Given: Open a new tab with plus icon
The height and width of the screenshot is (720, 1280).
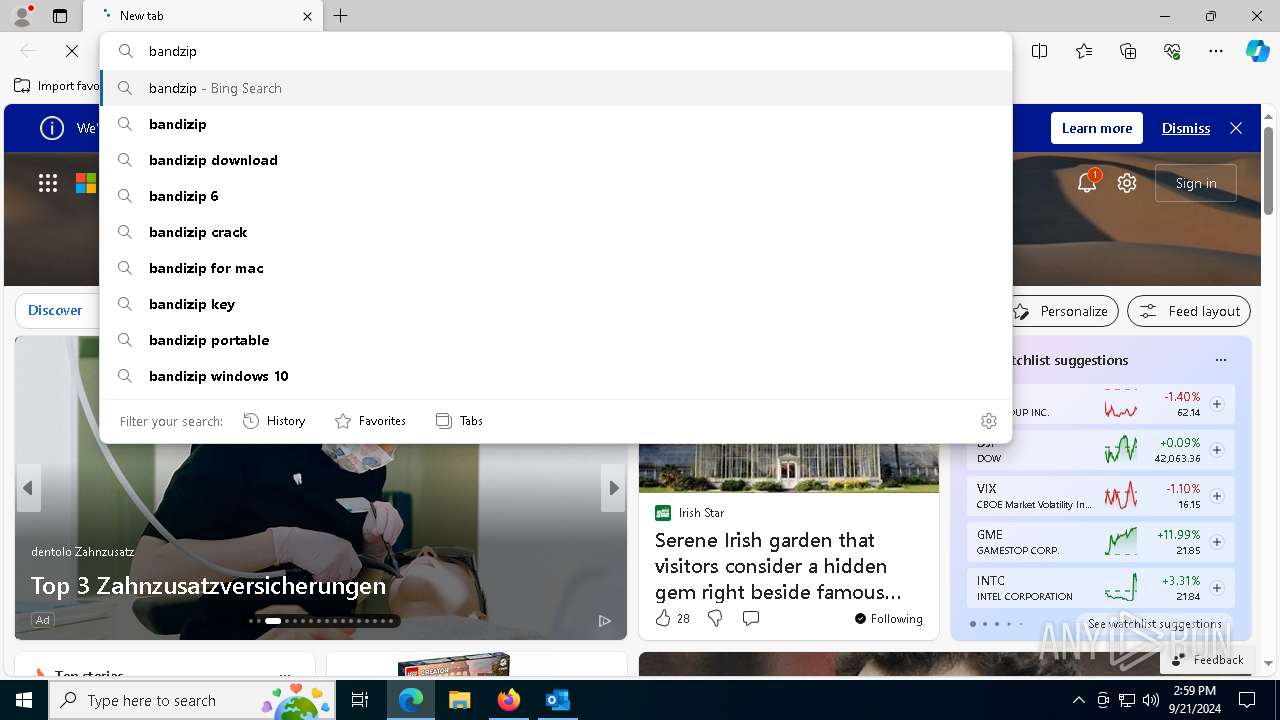Looking at the screenshot, I should pos(341,16).
